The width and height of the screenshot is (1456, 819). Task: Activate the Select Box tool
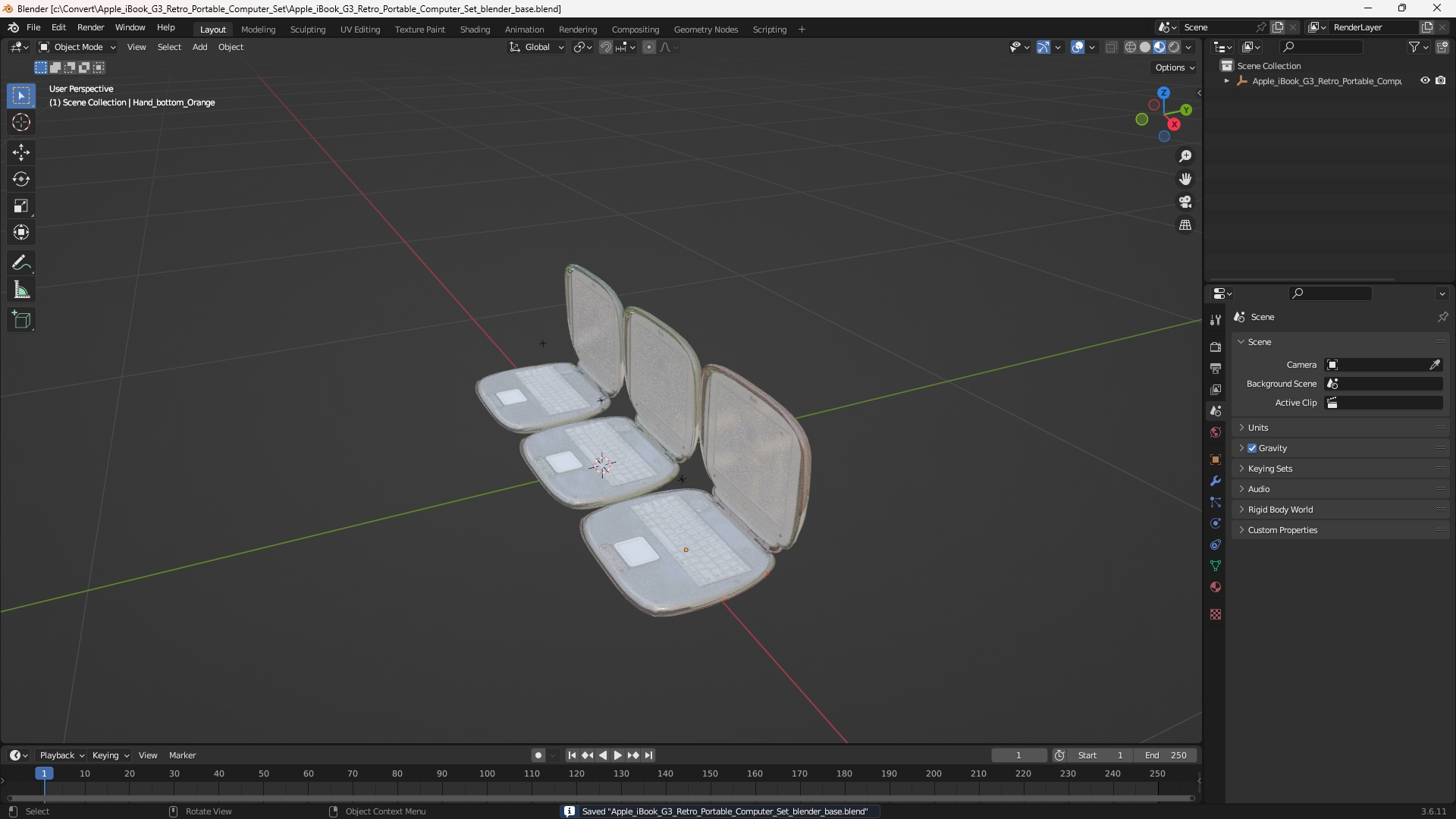(21, 96)
